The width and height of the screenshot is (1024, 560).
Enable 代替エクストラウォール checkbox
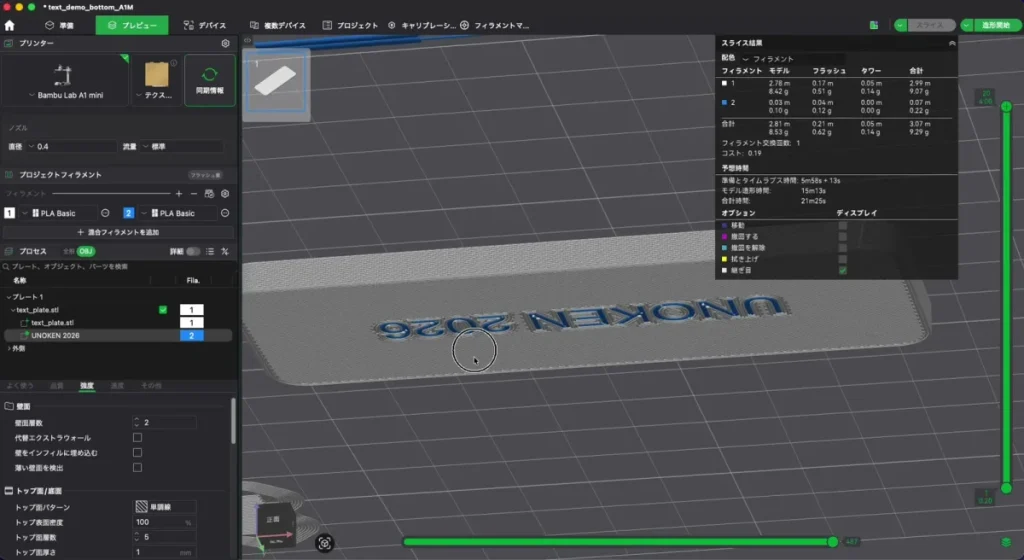coord(137,437)
